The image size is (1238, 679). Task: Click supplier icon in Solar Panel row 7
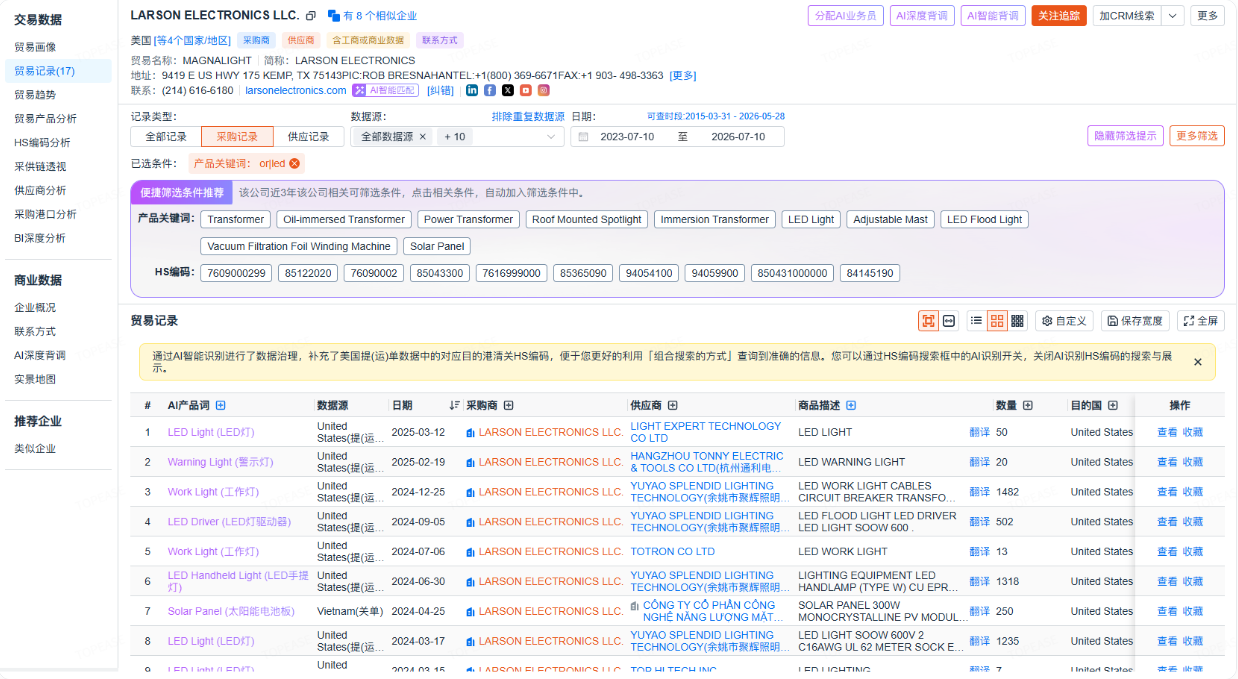(x=635, y=606)
